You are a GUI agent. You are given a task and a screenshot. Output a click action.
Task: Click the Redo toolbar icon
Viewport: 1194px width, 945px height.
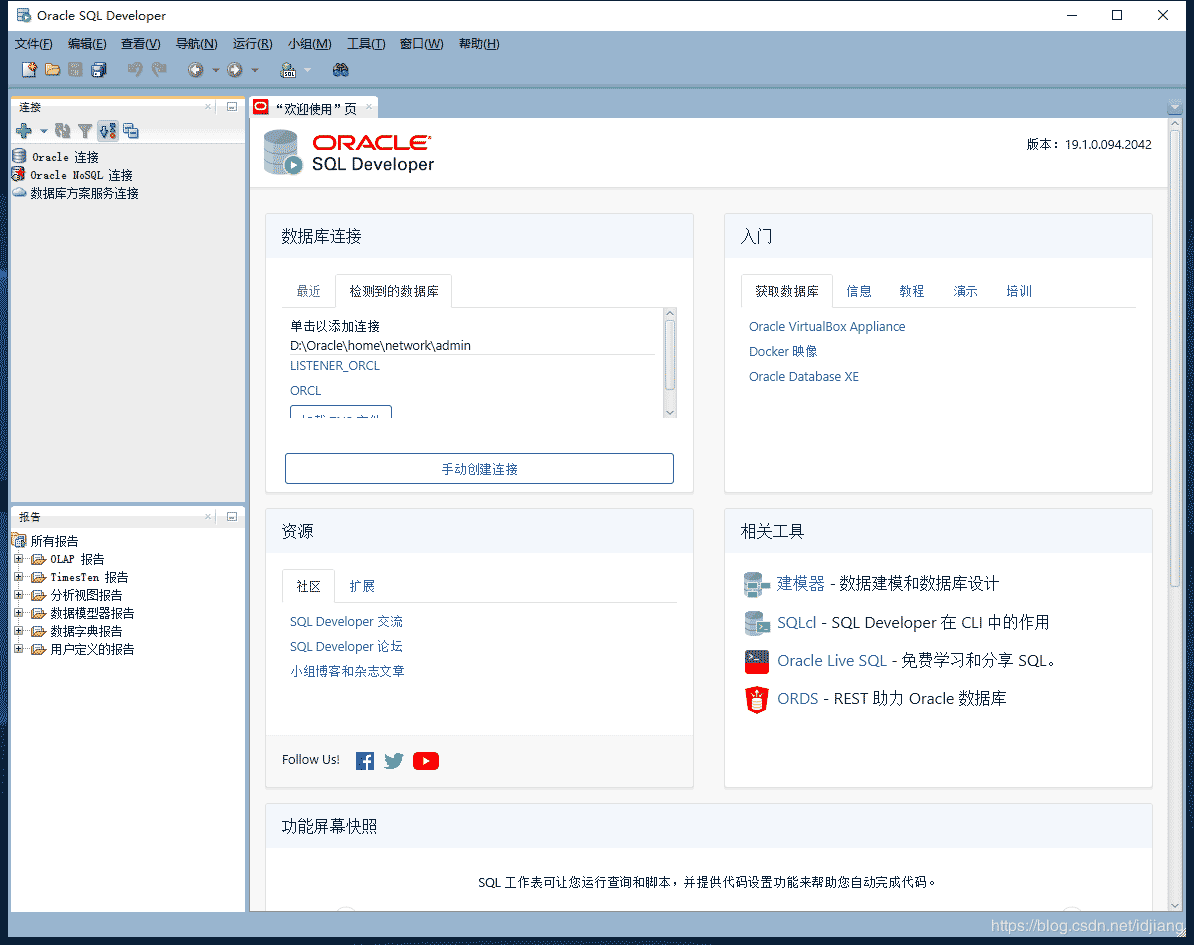(x=158, y=70)
